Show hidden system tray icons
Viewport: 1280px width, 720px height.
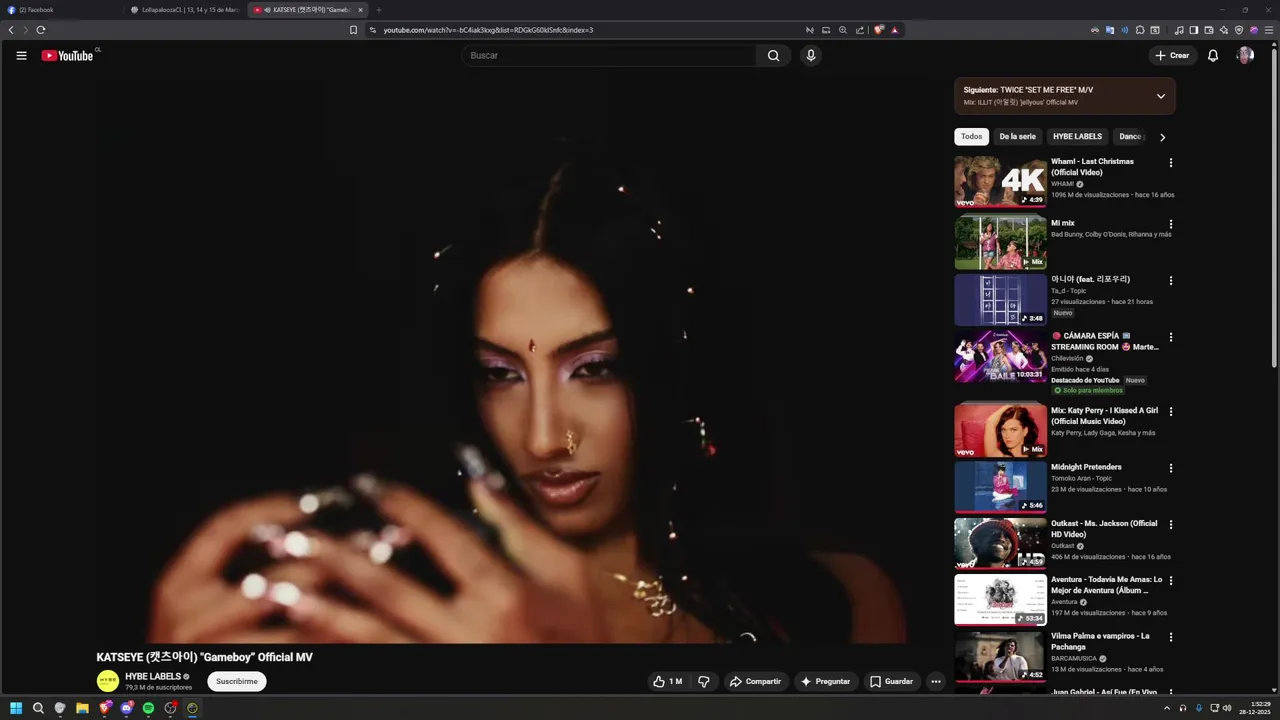(x=1166, y=708)
